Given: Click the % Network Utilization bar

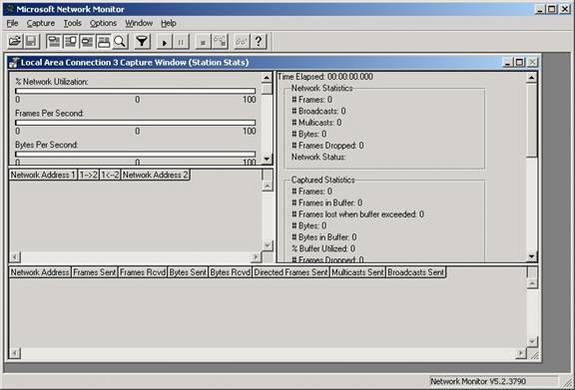Looking at the screenshot, I should click(135, 91).
